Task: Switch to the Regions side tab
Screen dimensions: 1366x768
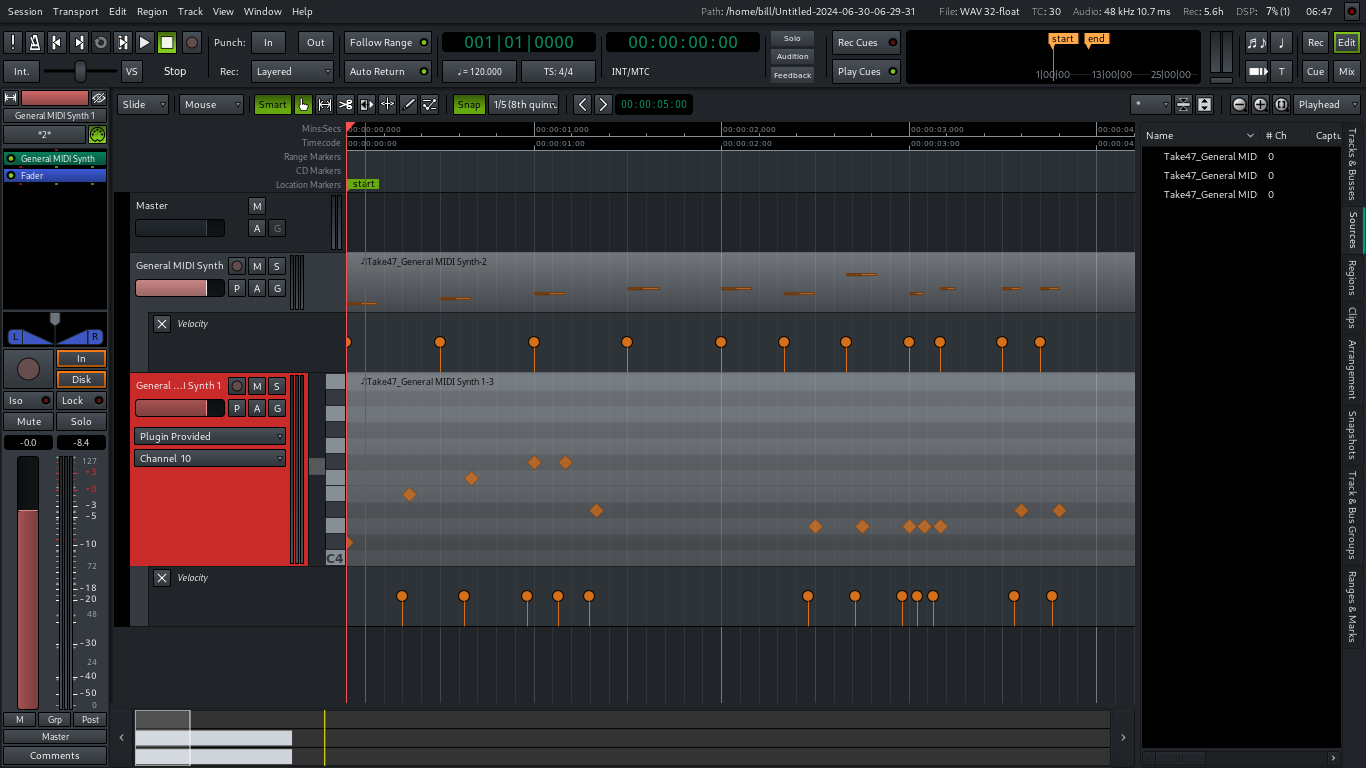Action: tap(1352, 276)
